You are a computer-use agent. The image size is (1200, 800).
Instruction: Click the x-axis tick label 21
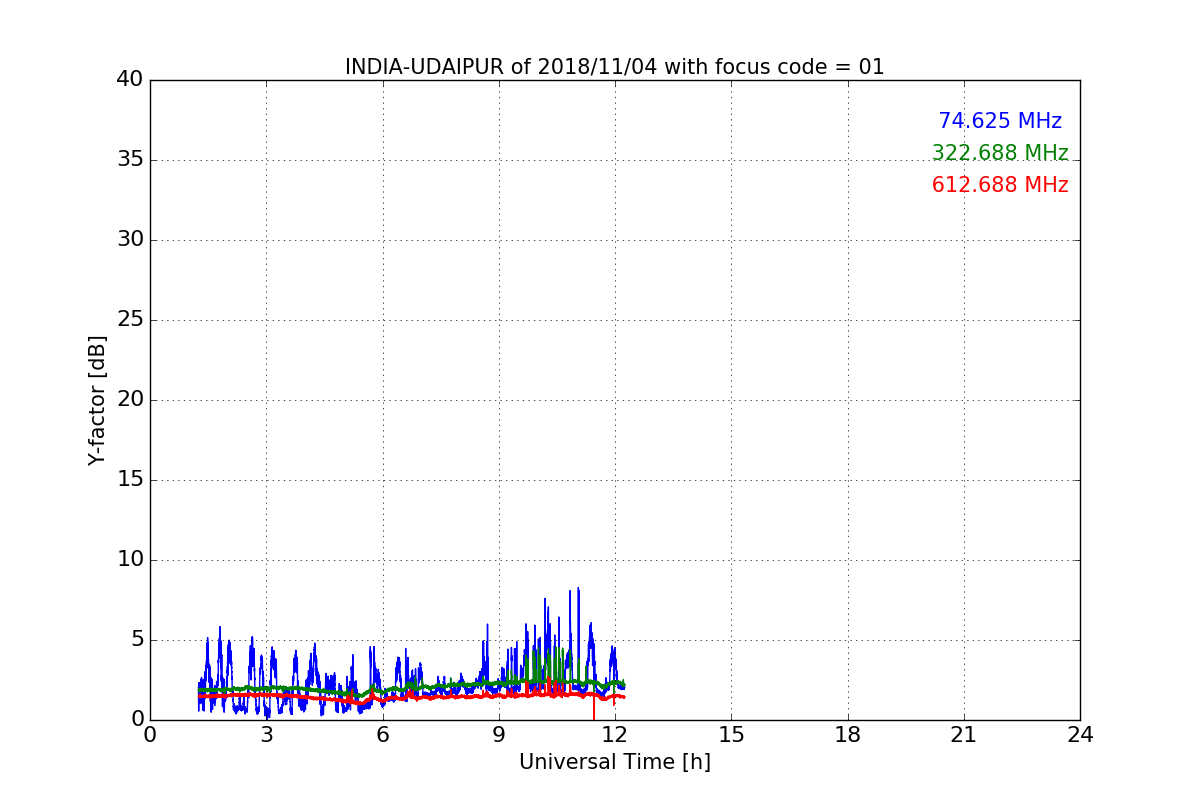(x=964, y=735)
